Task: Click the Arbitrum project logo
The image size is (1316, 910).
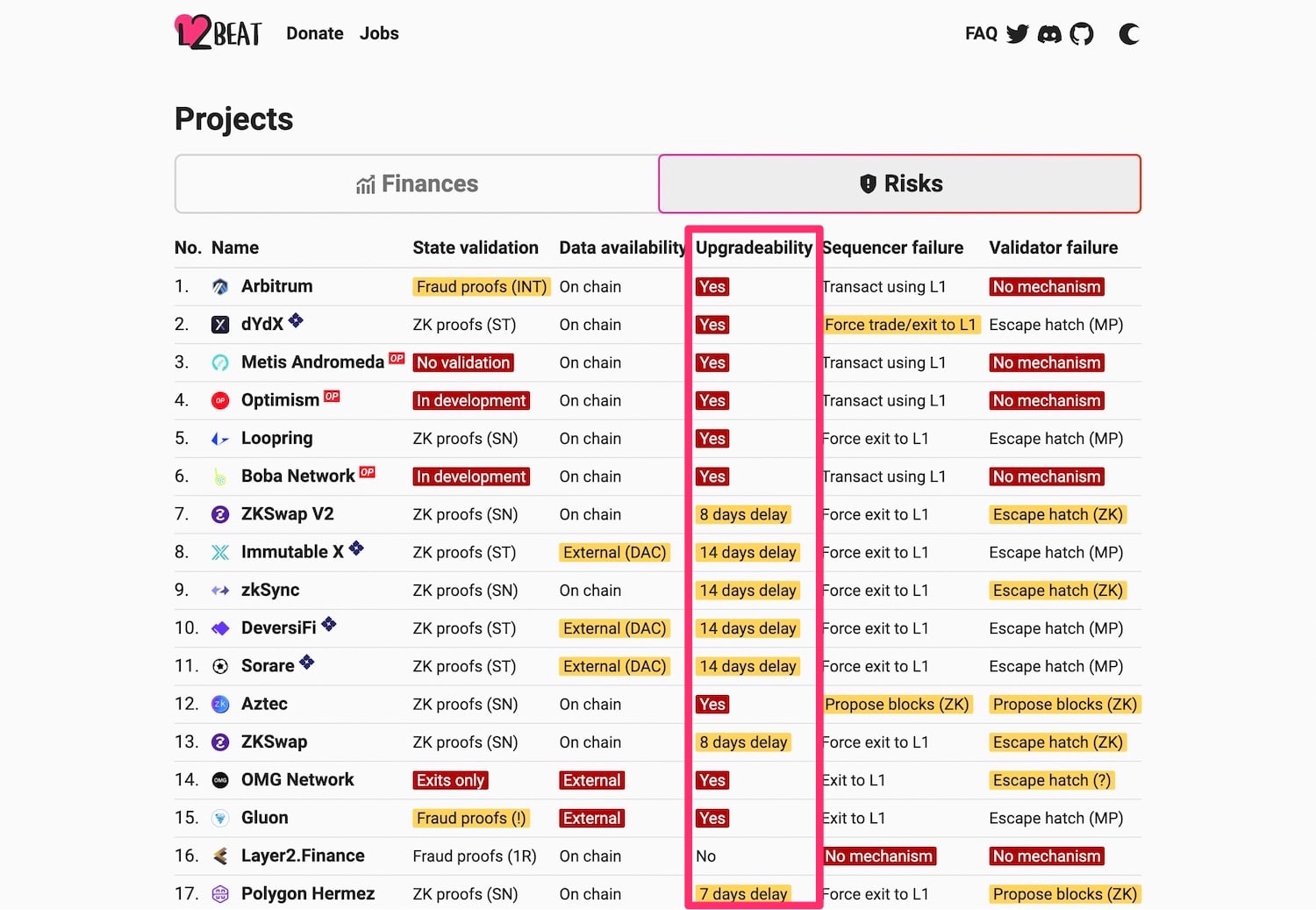Action: [220, 287]
